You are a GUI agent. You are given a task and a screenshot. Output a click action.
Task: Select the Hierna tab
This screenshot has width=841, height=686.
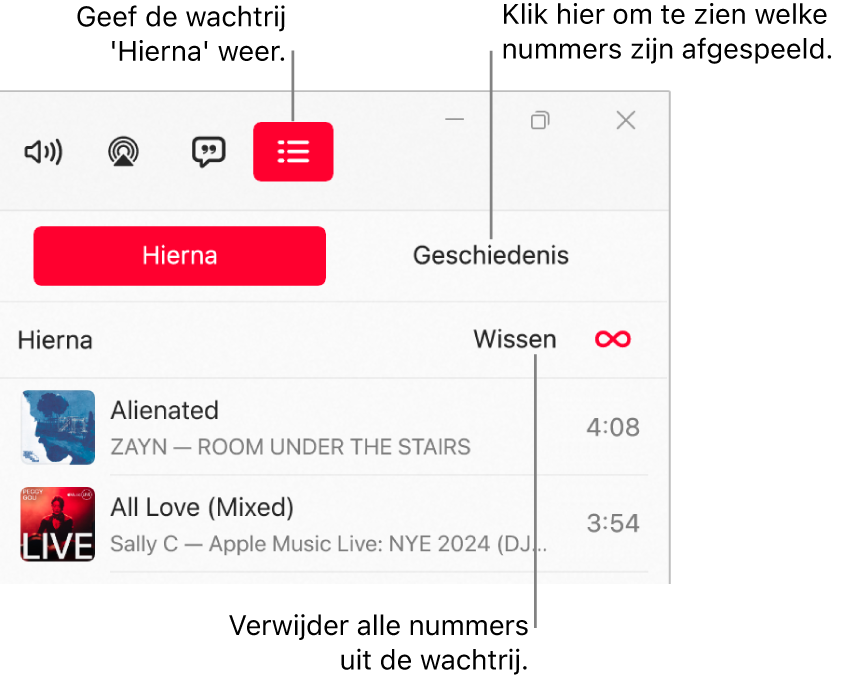click(179, 255)
